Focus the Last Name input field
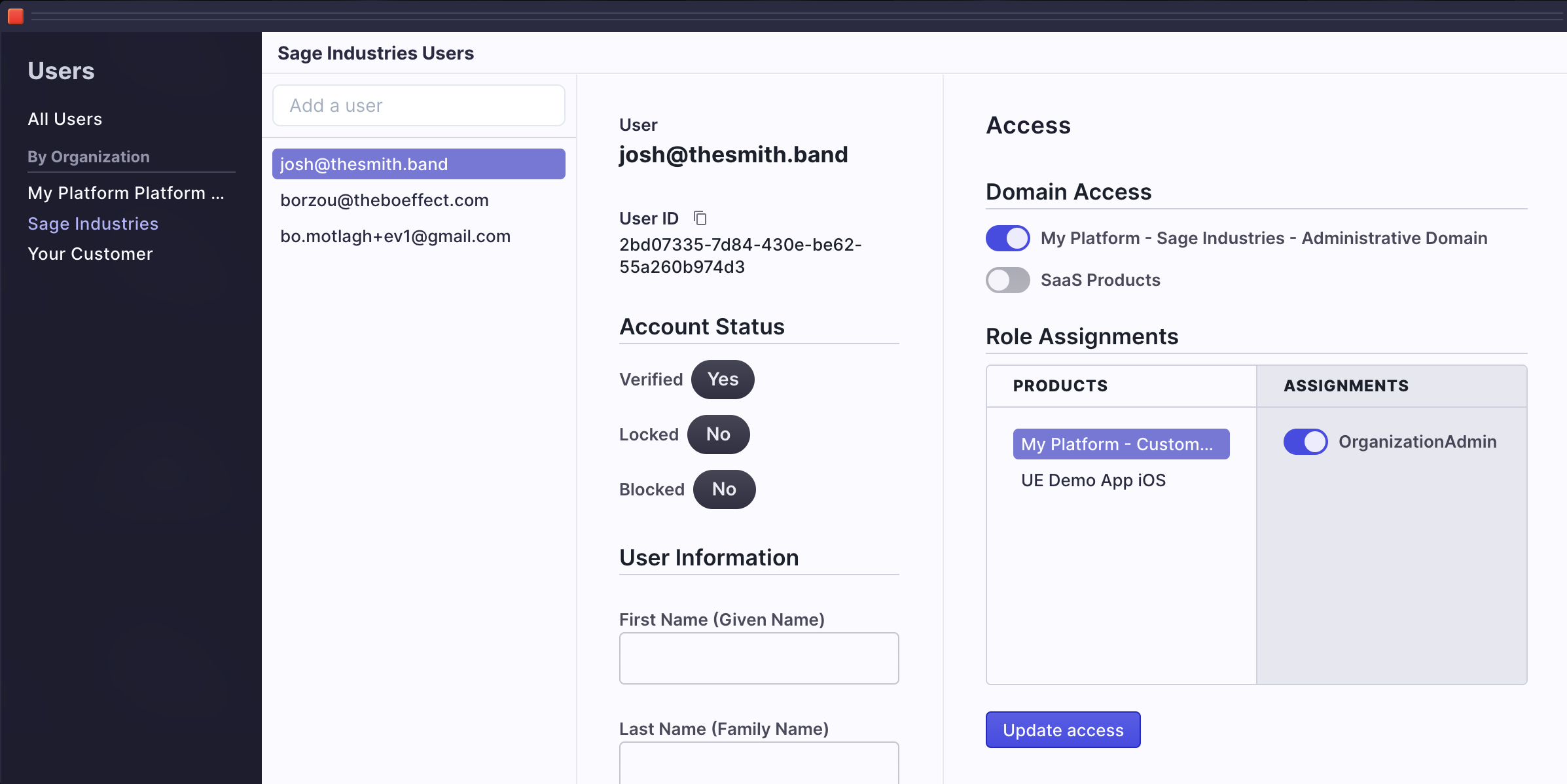 coord(759,763)
